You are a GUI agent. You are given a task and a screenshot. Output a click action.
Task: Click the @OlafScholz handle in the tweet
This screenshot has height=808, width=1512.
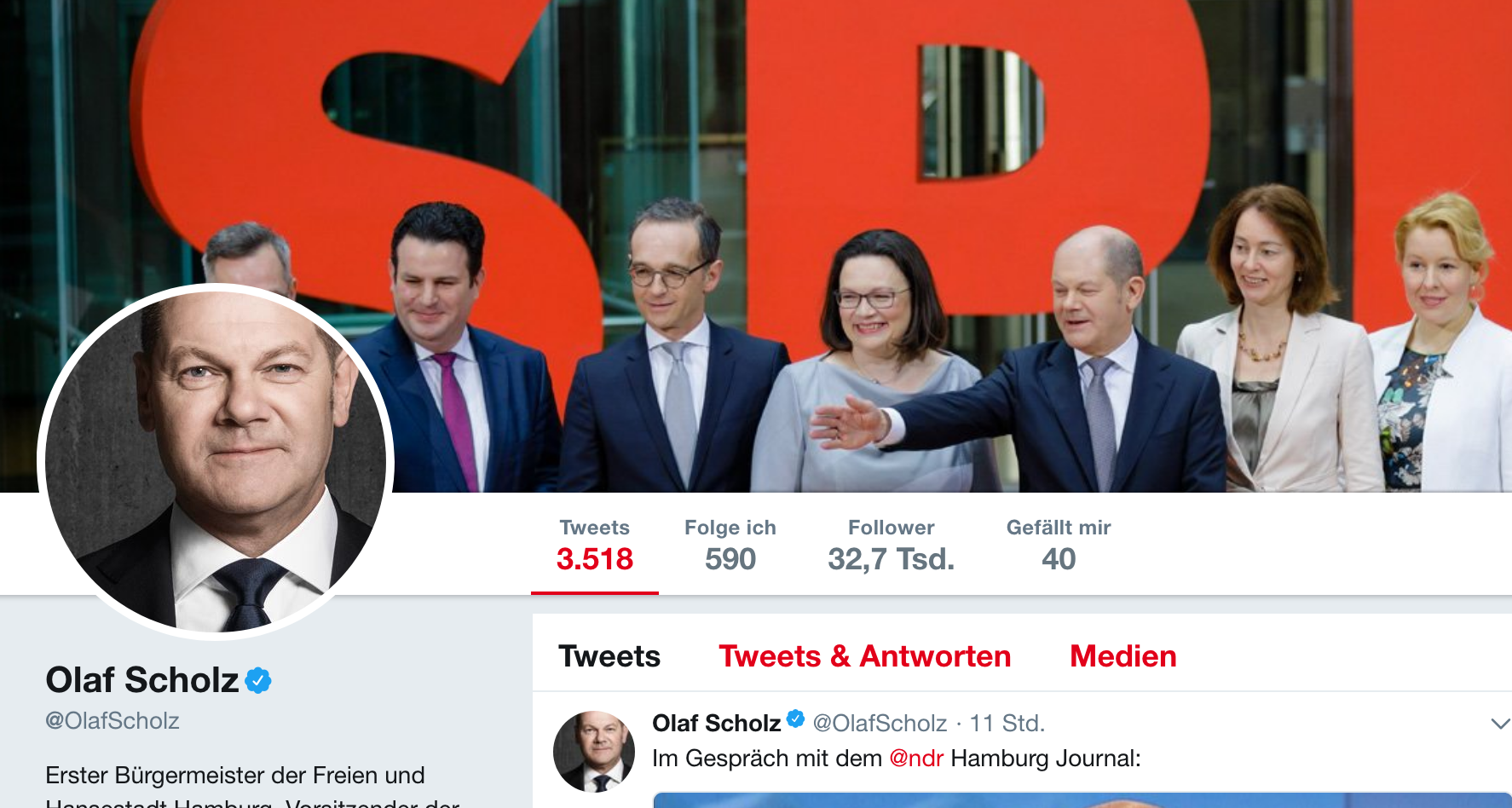(x=880, y=724)
